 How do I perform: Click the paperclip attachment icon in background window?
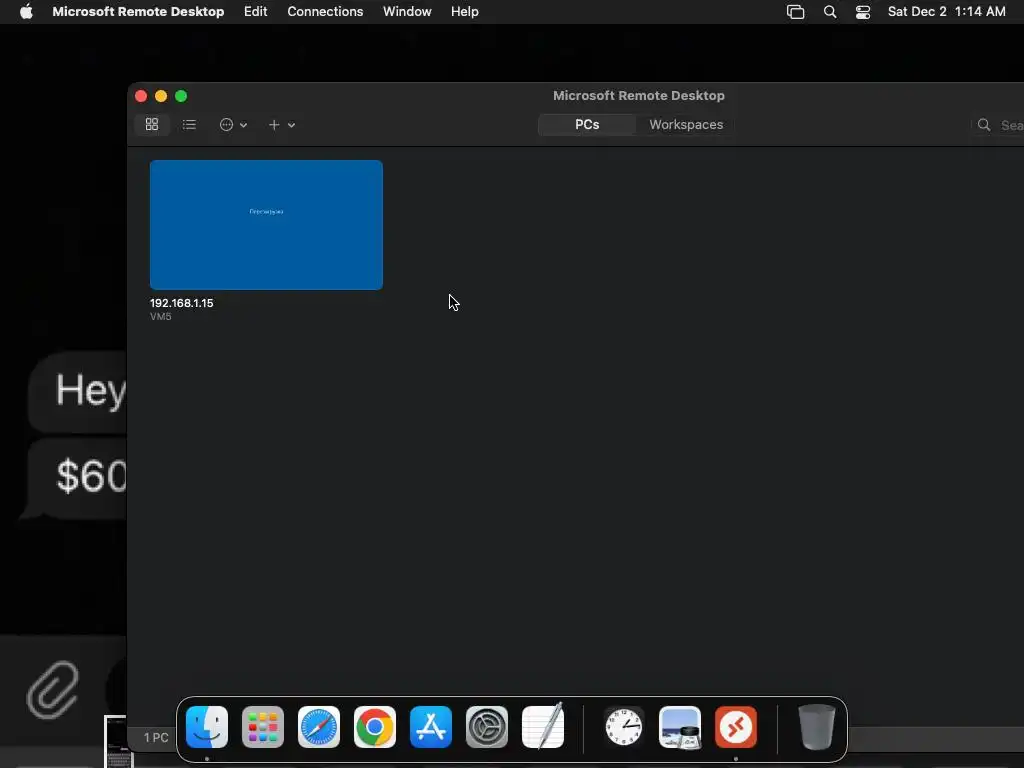tap(52, 690)
